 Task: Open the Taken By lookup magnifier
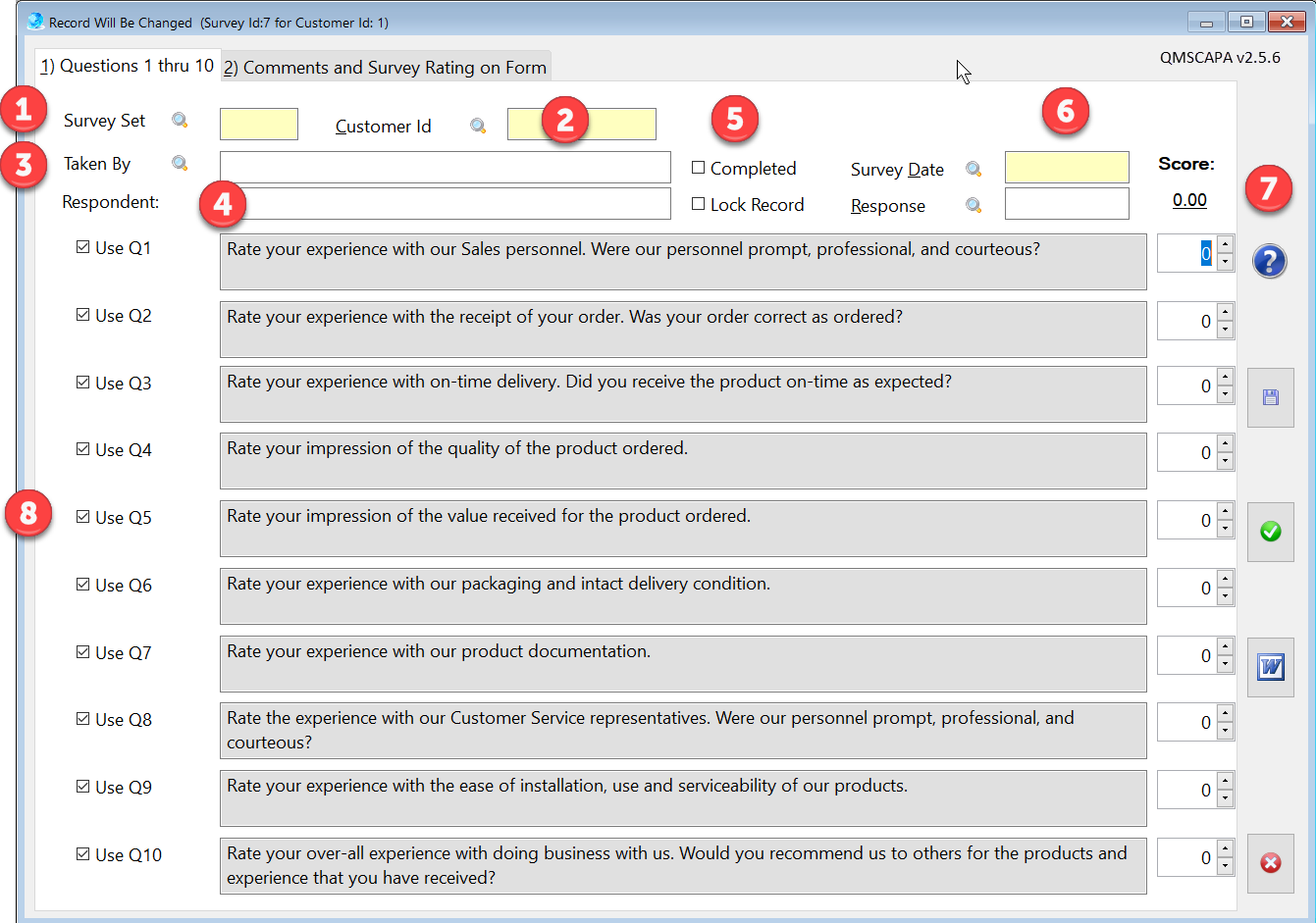180,164
